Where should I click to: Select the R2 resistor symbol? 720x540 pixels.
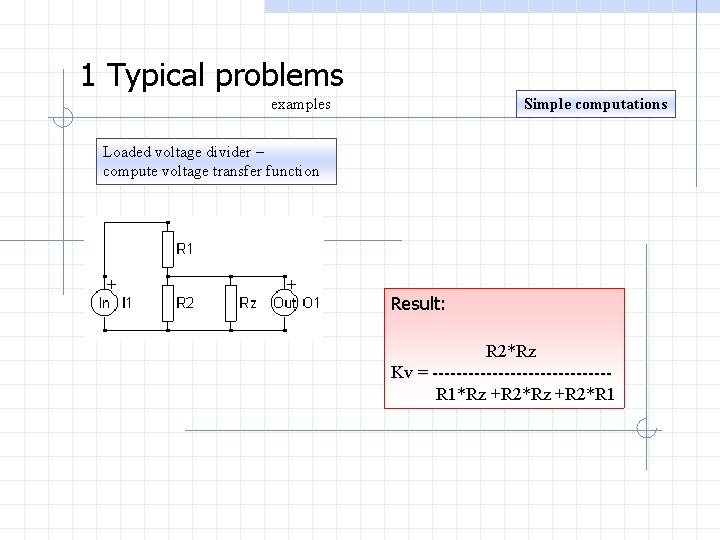pos(168,303)
